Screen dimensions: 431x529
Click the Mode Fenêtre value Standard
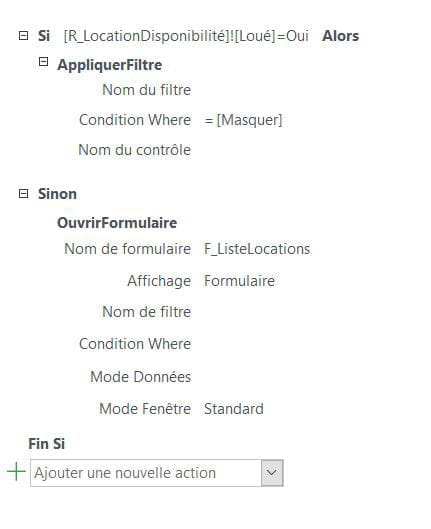pos(234,409)
